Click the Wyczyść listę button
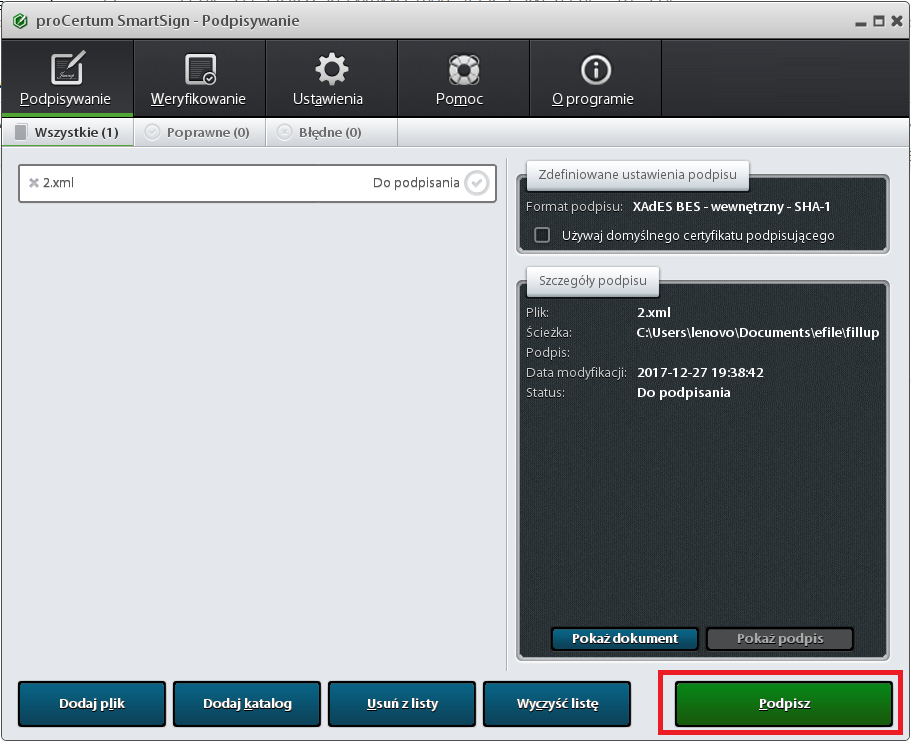 (x=557, y=703)
